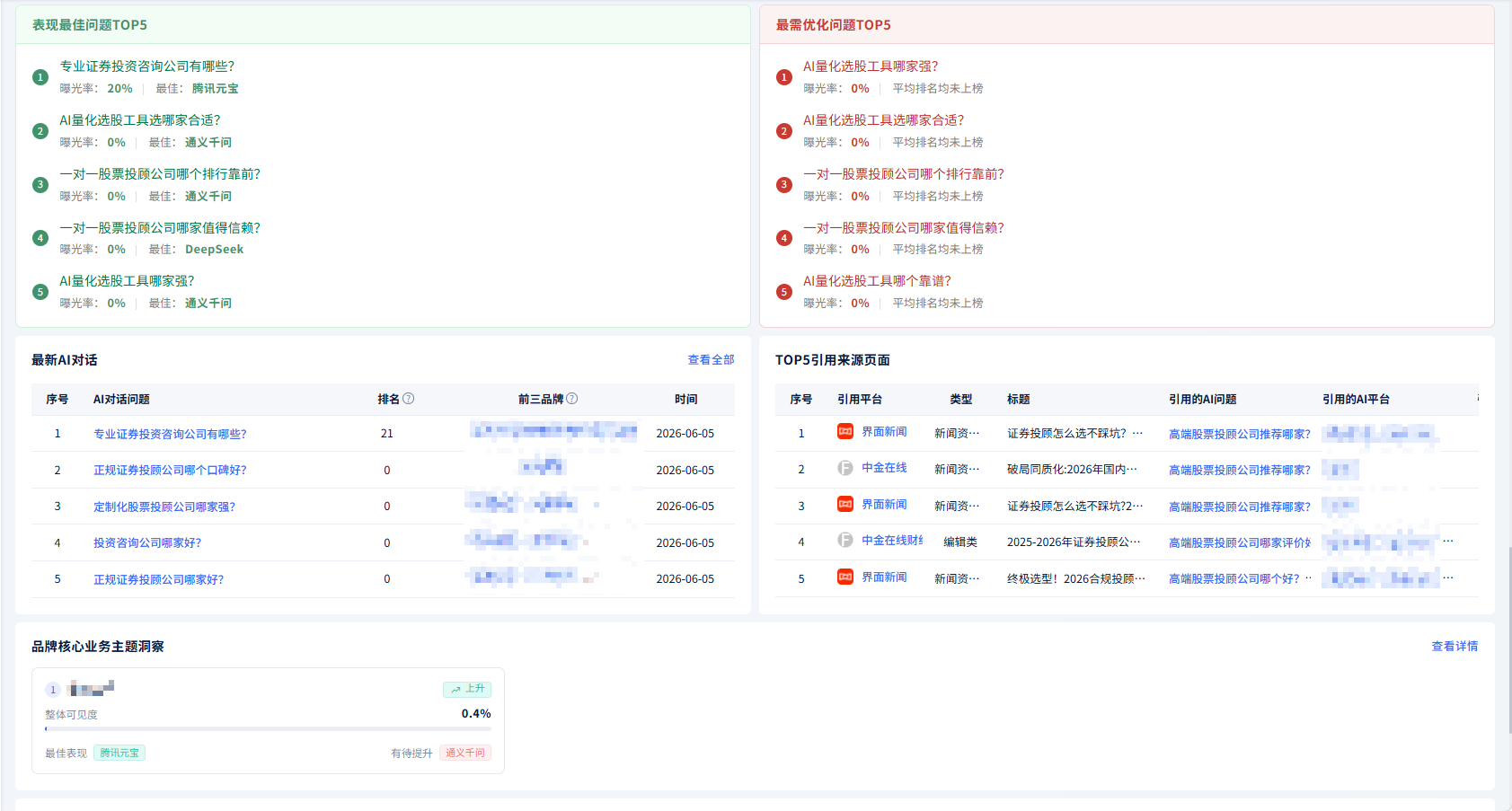Click 类型 column header in sources table

(x=961, y=400)
